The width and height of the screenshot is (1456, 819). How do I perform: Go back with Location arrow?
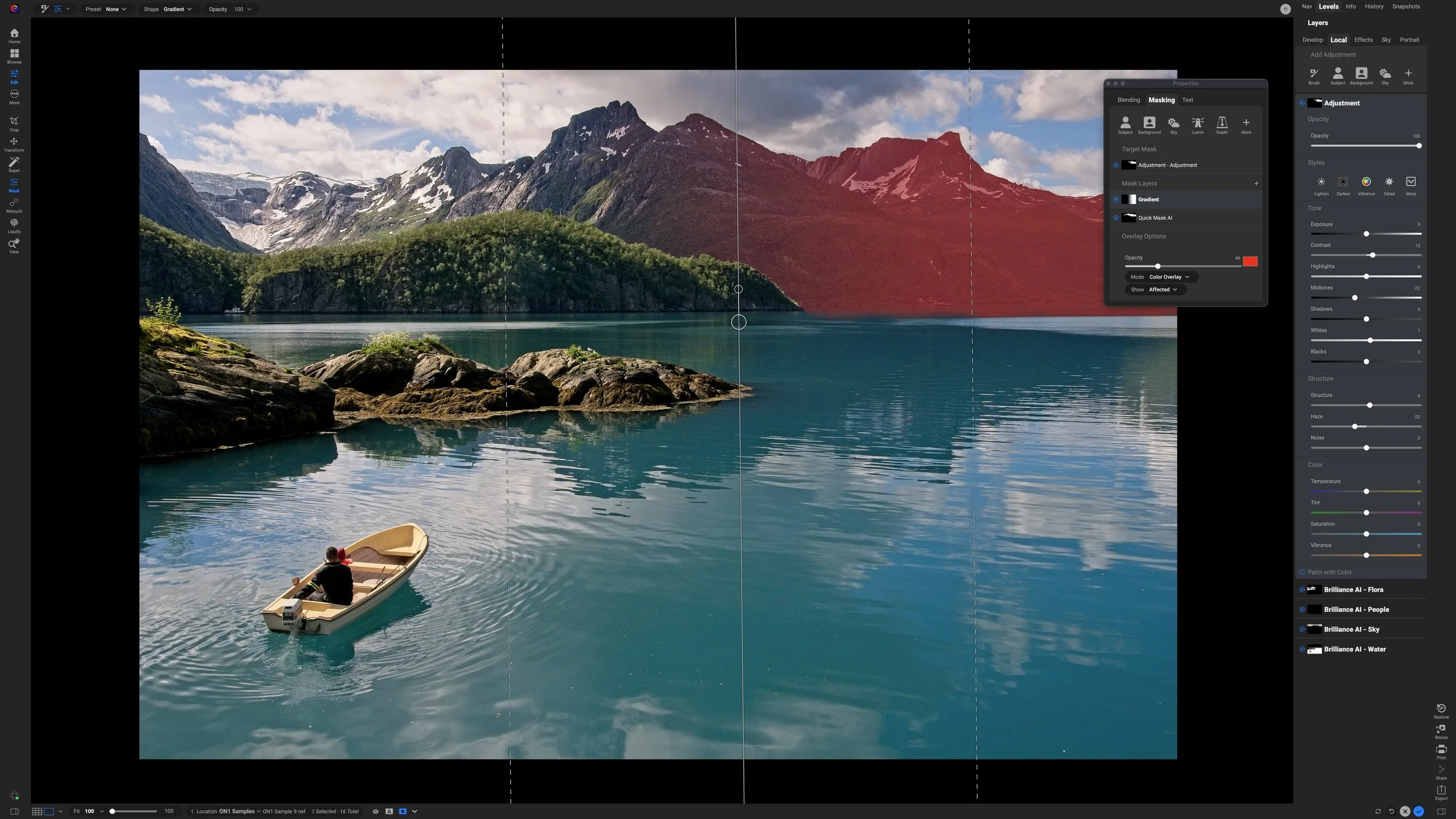[192, 811]
